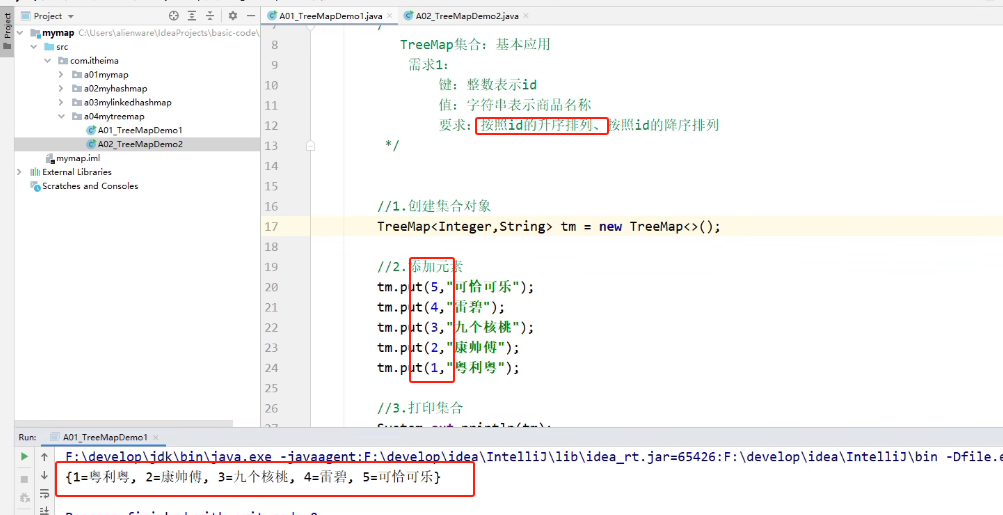The height and width of the screenshot is (515, 1003).
Task: Select the a04mytreemap folder
Action: (108, 116)
